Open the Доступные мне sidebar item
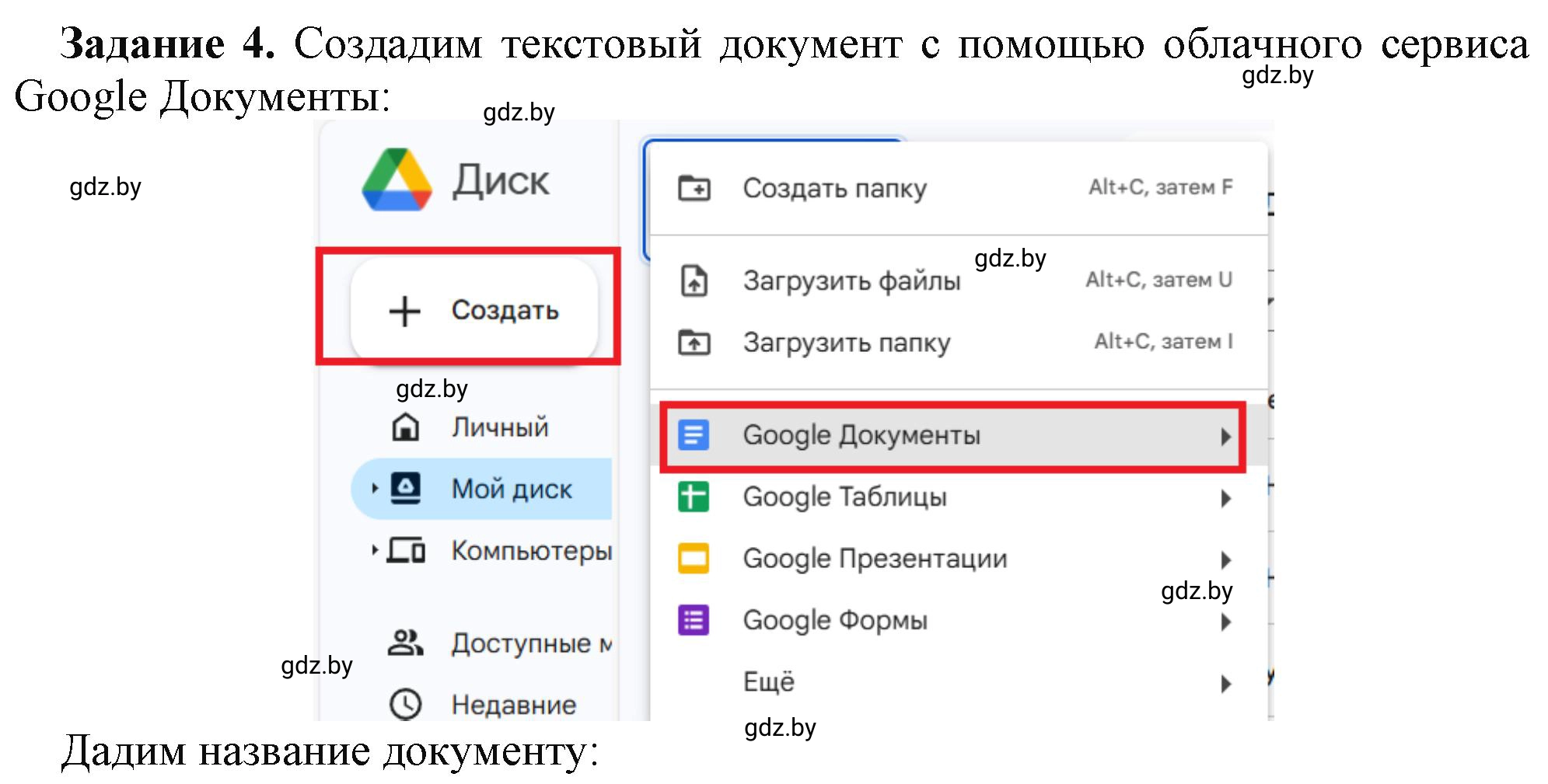This screenshot has width=1548, height=784. [532, 643]
